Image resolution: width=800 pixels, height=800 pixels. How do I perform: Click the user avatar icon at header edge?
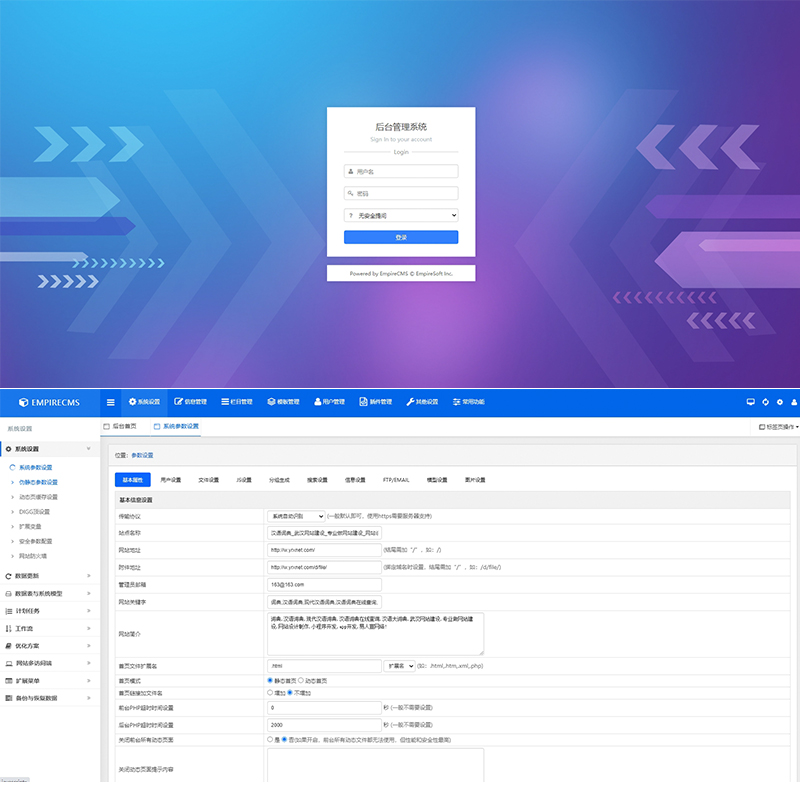click(x=794, y=402)
